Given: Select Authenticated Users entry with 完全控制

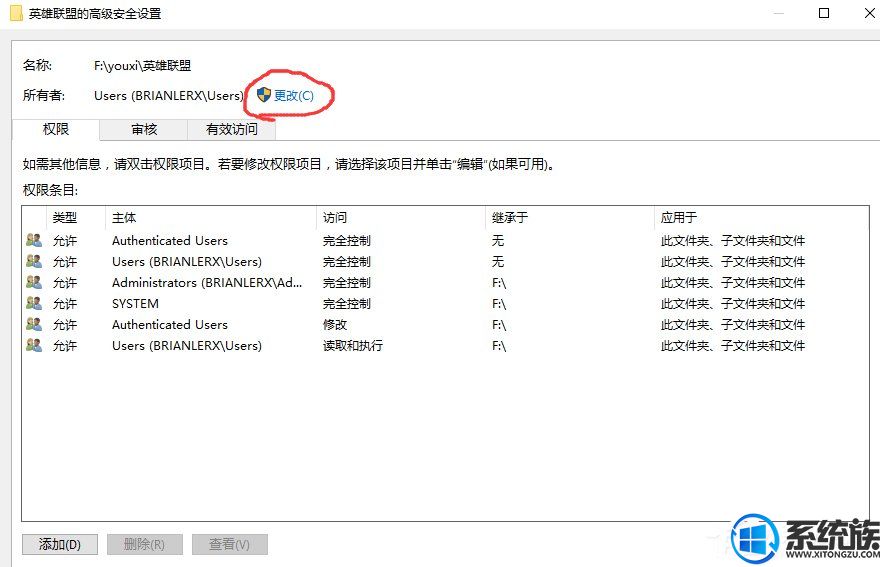Looking at the screenshot, I should pos(445,241).
